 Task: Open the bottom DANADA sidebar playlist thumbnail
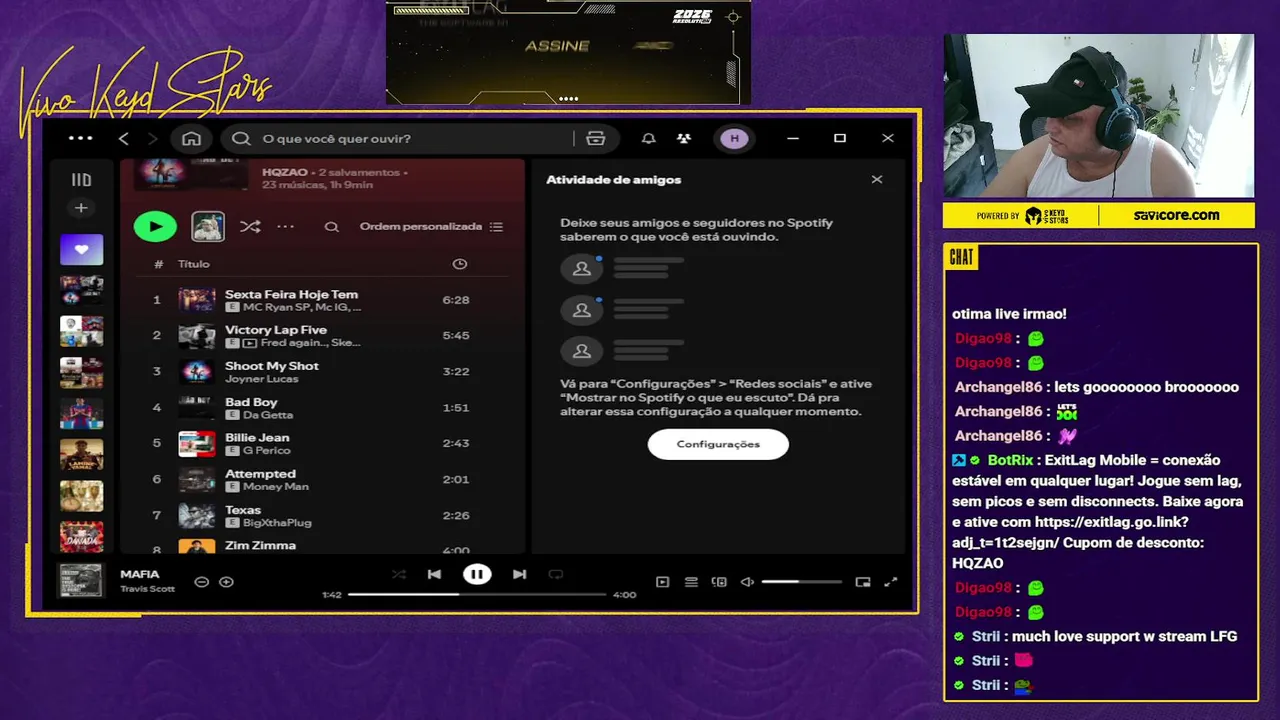click(81, 537)
